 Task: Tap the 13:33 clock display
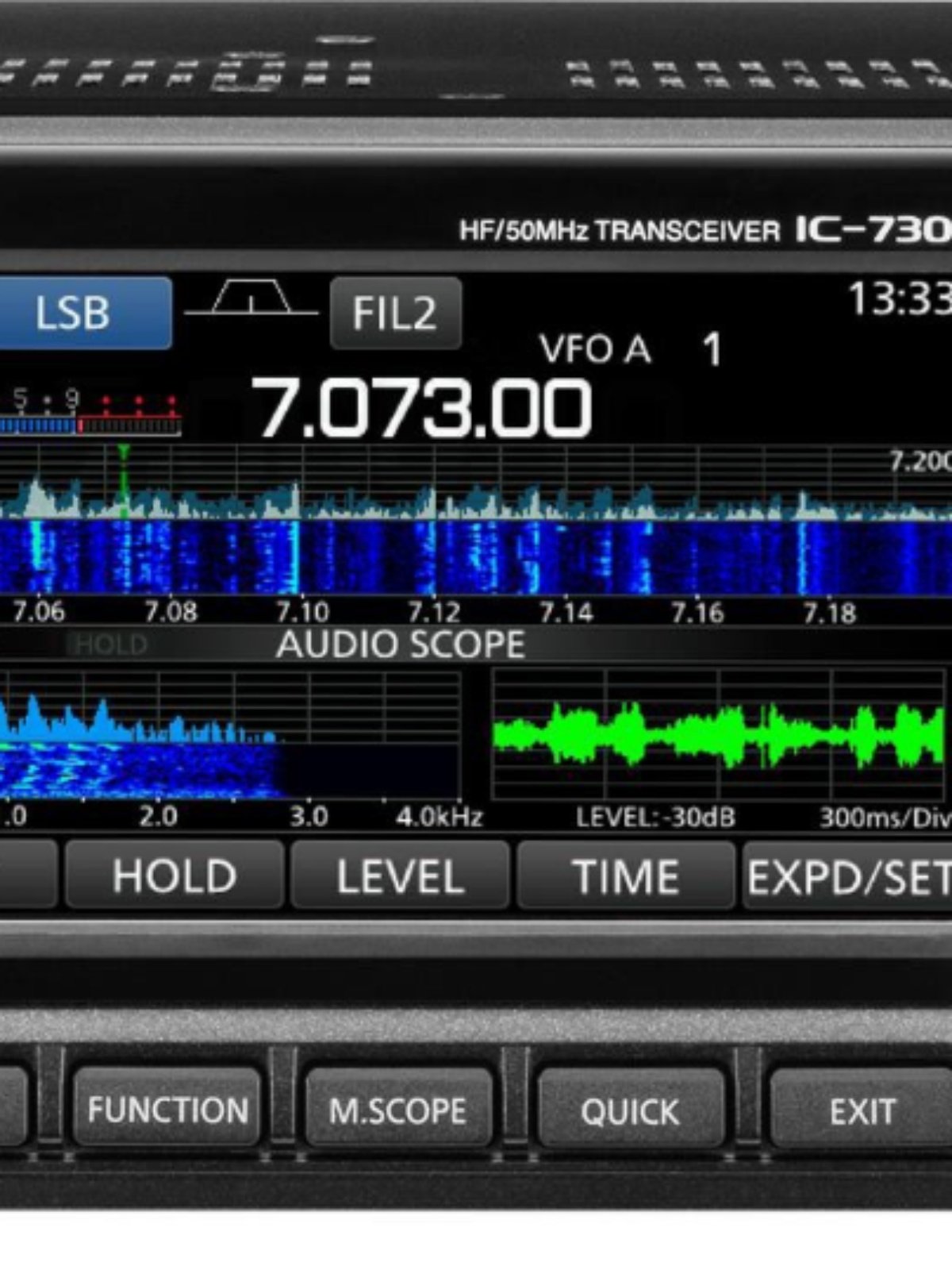click(x=900, y=299)
